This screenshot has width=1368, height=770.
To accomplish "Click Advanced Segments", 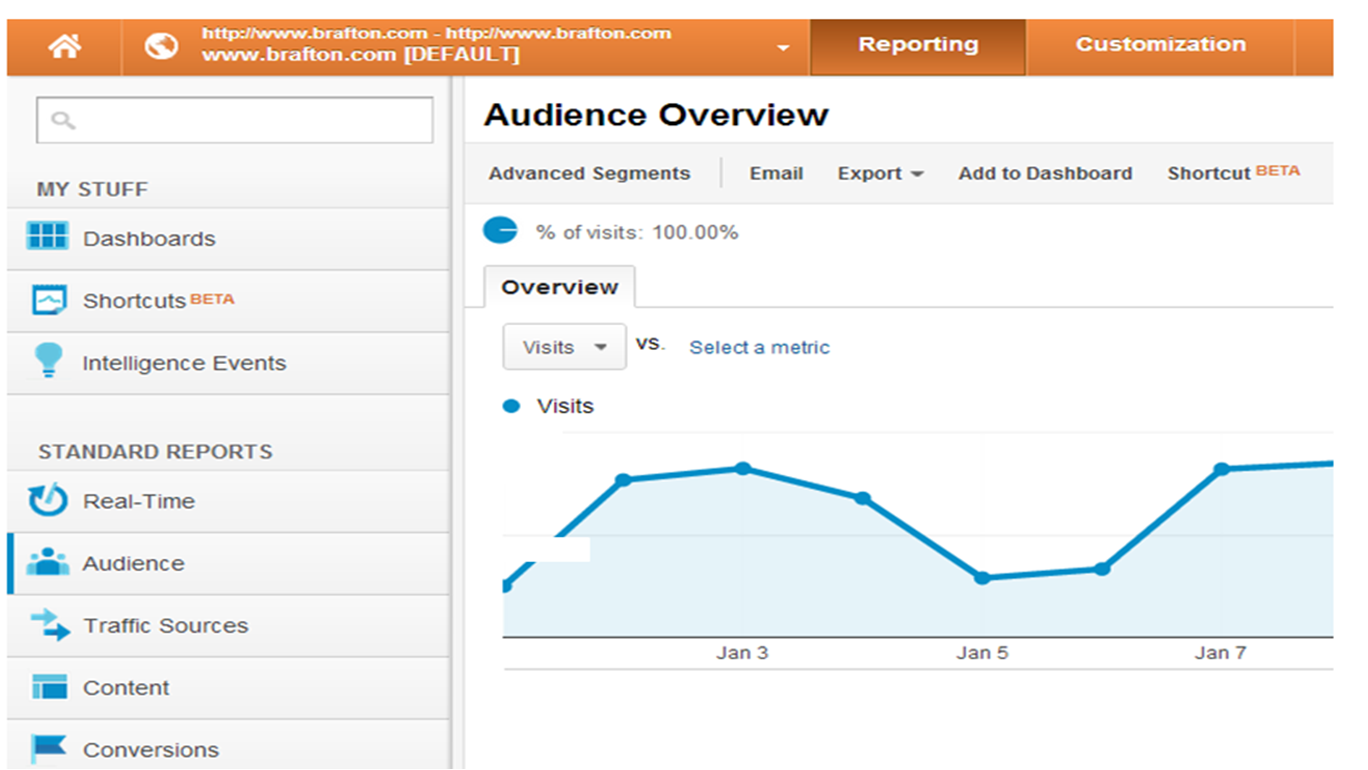I will 589,174.
